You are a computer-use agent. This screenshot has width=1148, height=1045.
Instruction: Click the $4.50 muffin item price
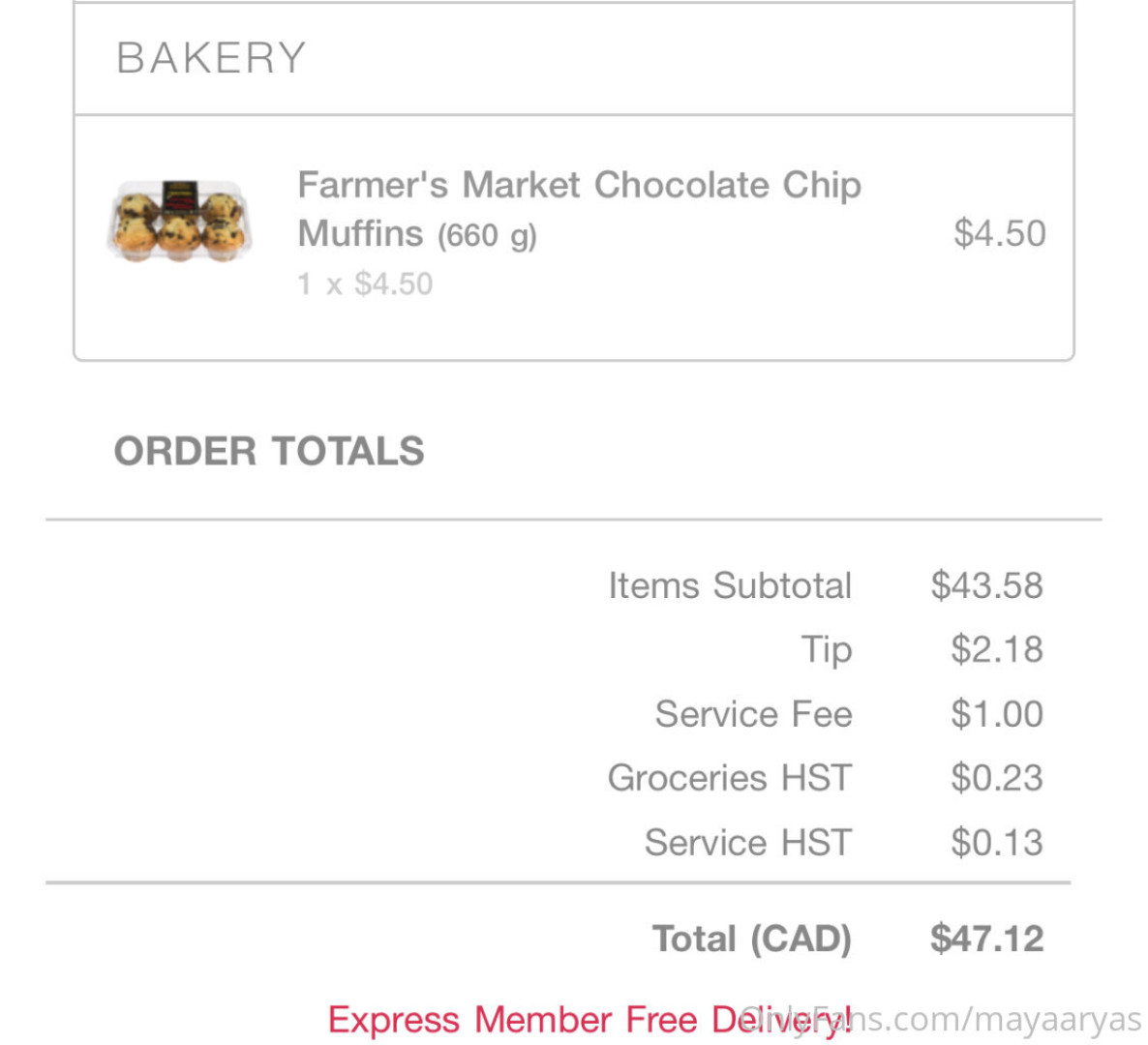(999, 233)
